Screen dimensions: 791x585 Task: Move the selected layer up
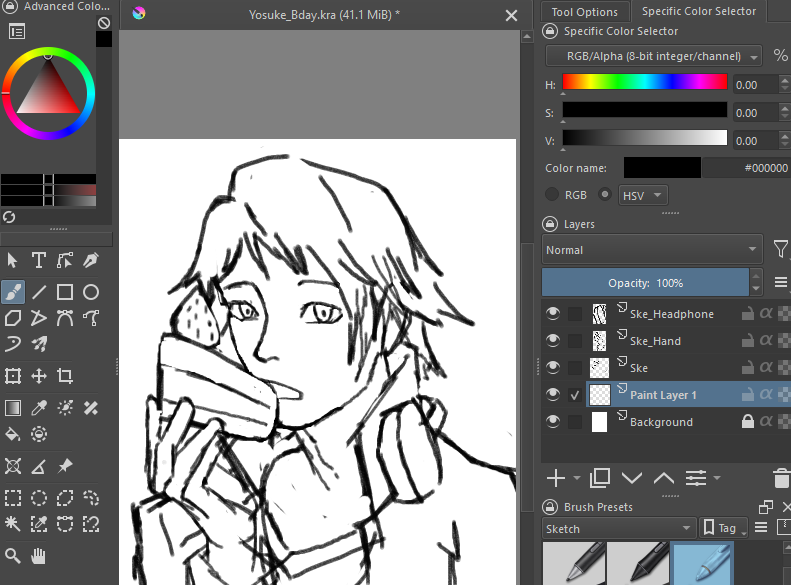click(x=664, y=478)
